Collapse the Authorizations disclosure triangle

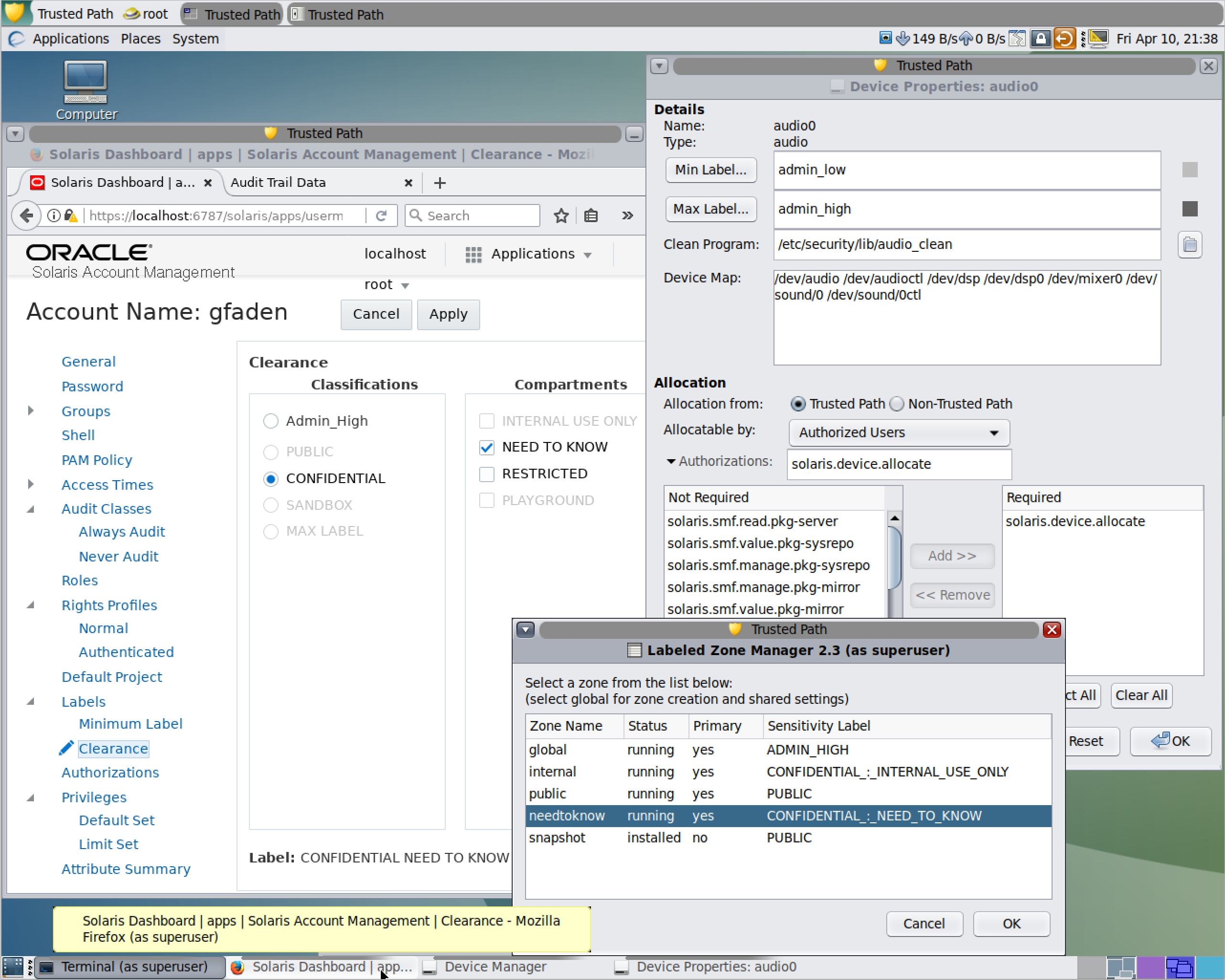(671, 461)
